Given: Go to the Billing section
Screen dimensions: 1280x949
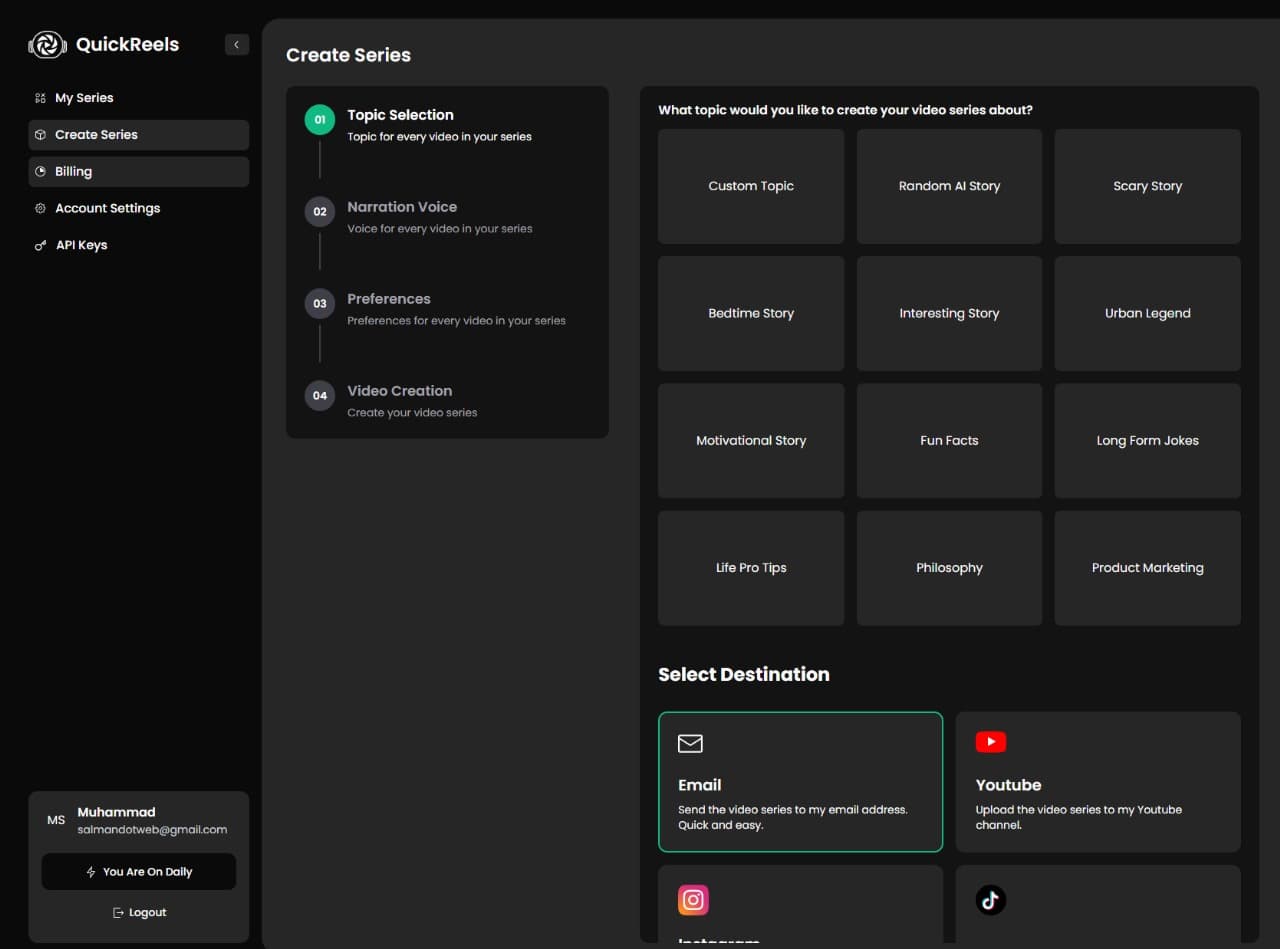Looking at the screenshot, I should 138,172.
